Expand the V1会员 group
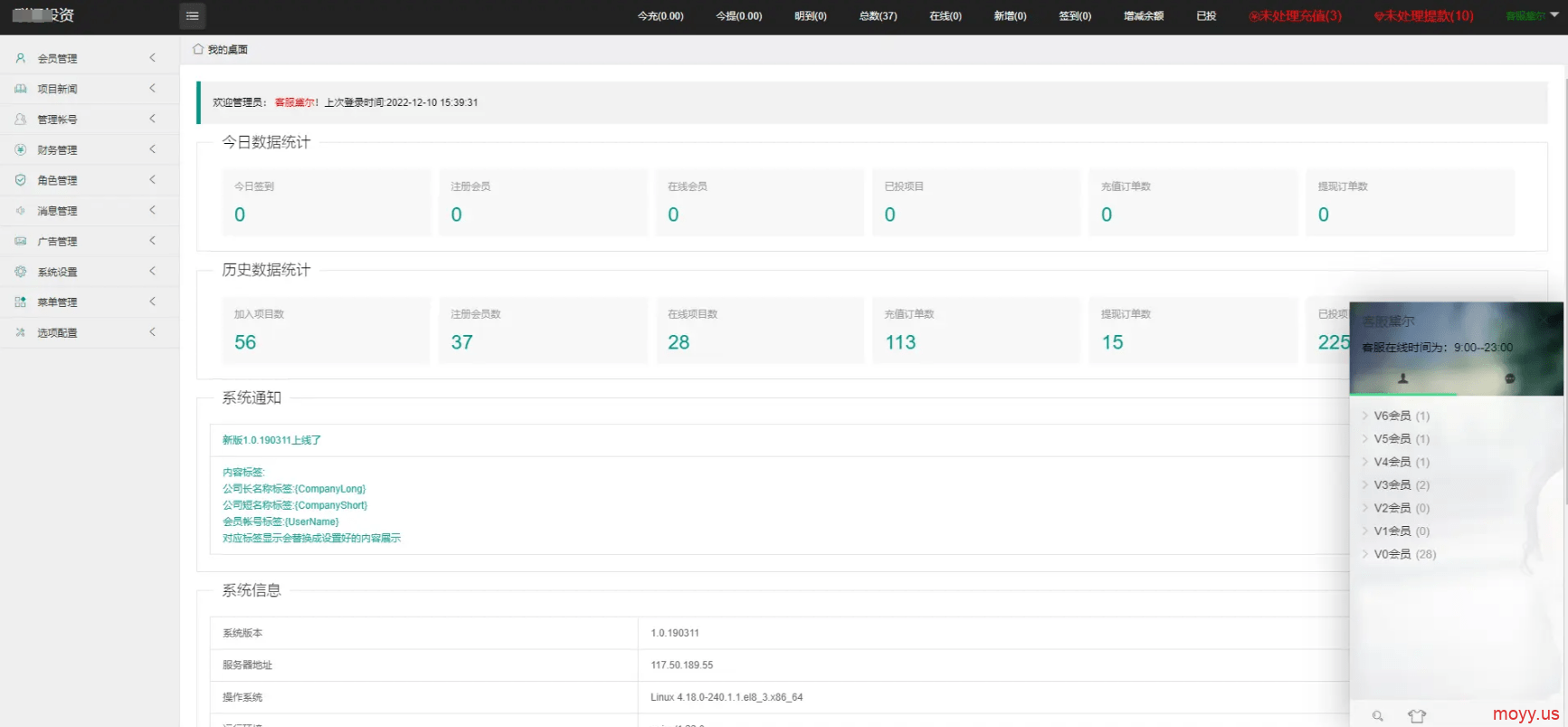This screenshot has height=727, width=1568. [x=1396, y=531]
